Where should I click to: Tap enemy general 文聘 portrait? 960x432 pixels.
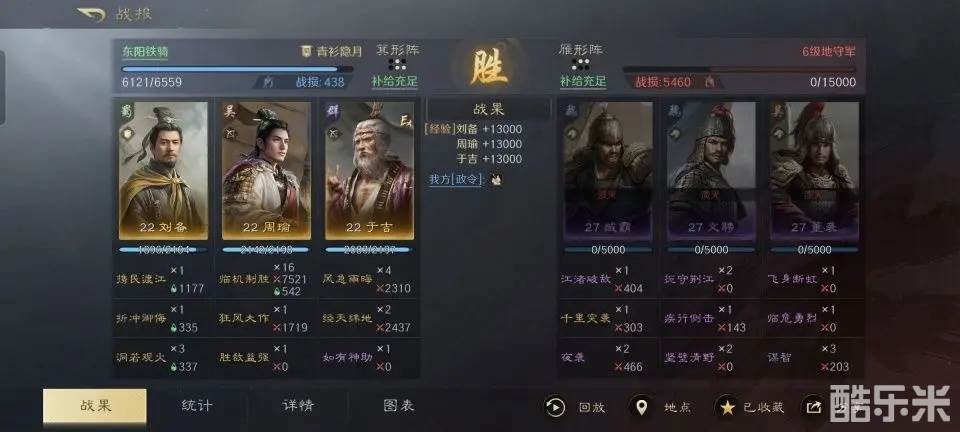click(x=711, y=170)
